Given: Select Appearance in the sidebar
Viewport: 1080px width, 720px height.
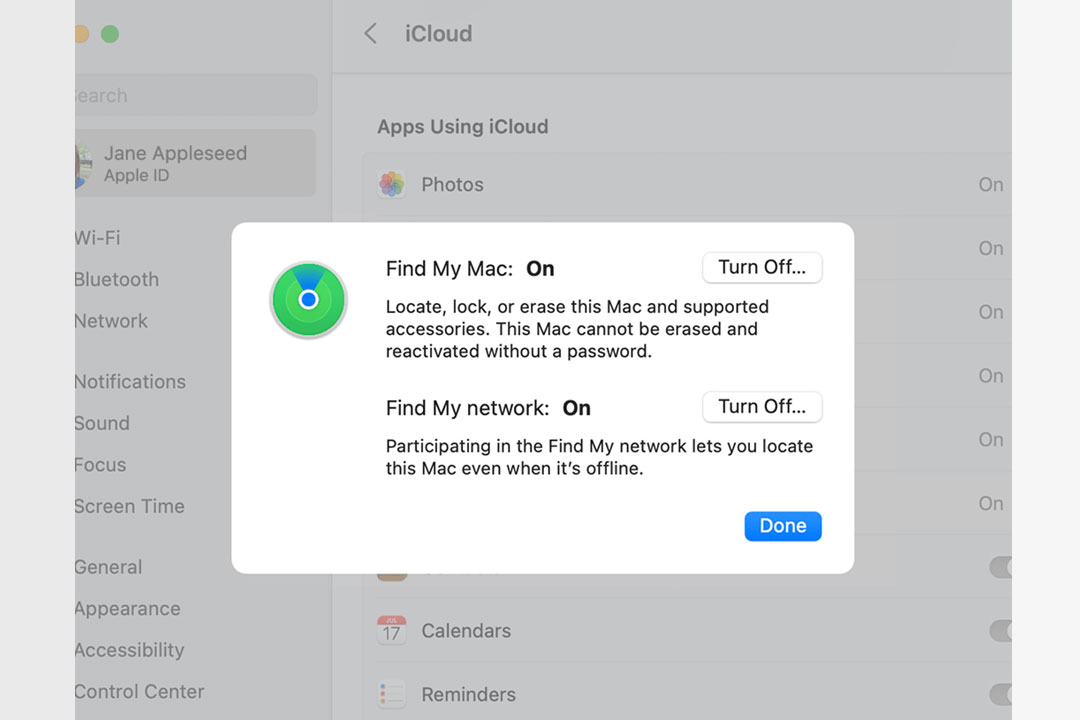Looking at the screenshot, I should [x=127, y=608].
